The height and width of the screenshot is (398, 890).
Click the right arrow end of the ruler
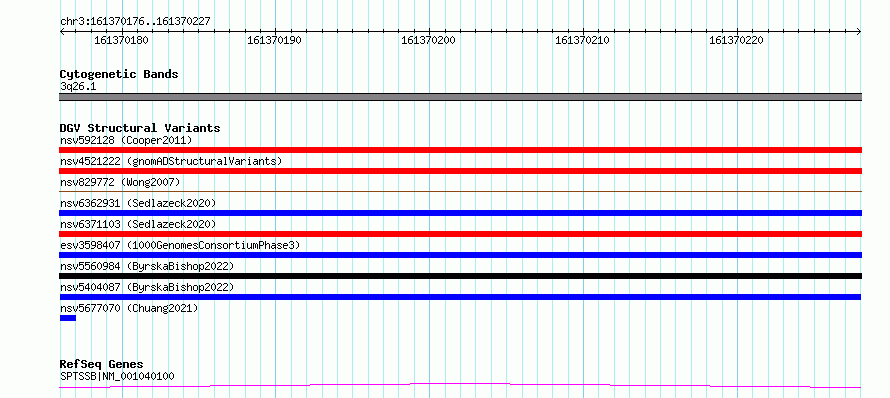(859, 32)
